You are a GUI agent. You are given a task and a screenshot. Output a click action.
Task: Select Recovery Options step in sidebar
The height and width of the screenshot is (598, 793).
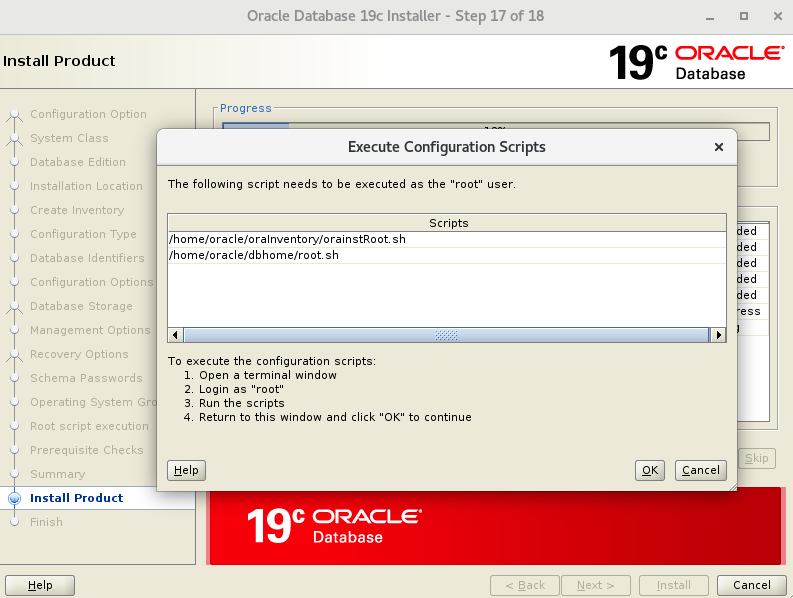(x=79, y=354)
